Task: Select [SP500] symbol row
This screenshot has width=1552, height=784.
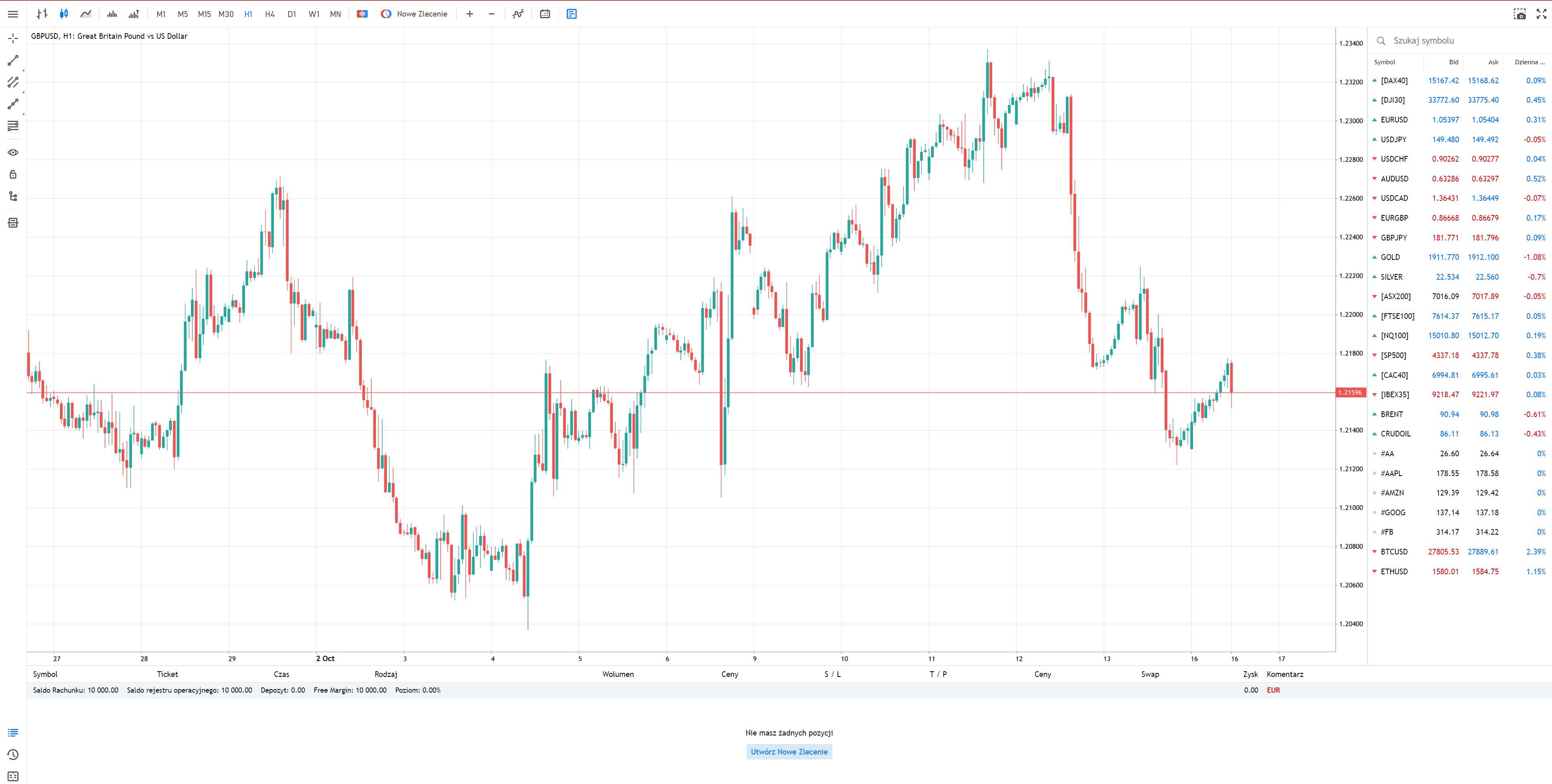Action: click(x=1459, y=355)
